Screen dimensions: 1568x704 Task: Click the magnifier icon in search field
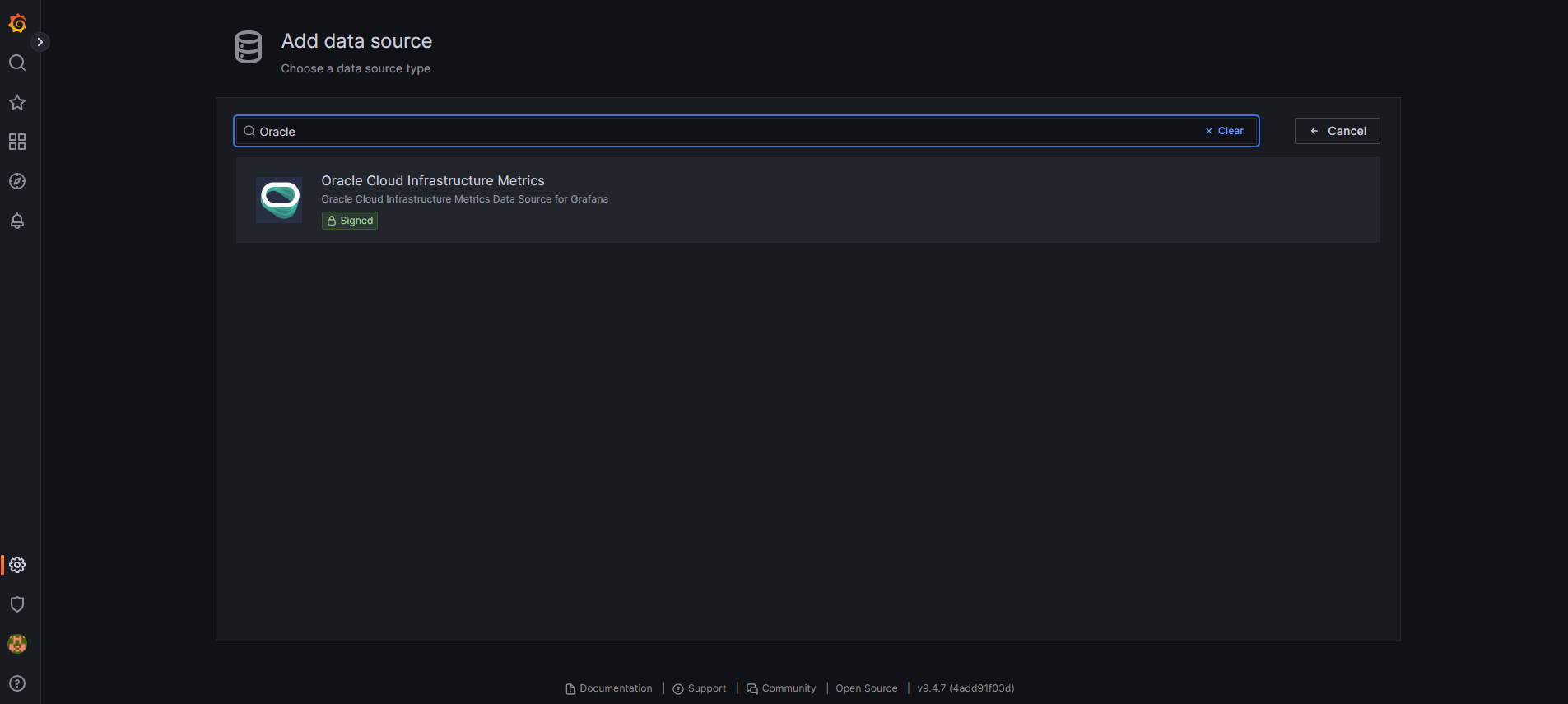[249, 131]
